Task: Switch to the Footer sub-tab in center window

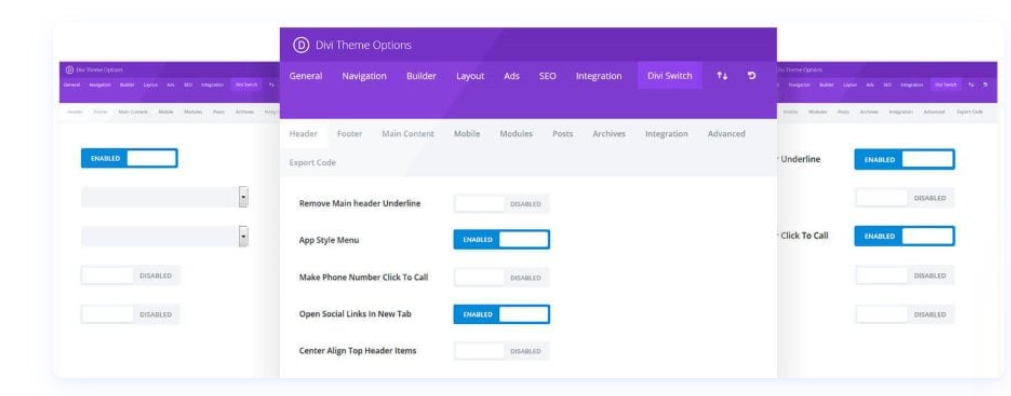Action: tap(349, 134)
